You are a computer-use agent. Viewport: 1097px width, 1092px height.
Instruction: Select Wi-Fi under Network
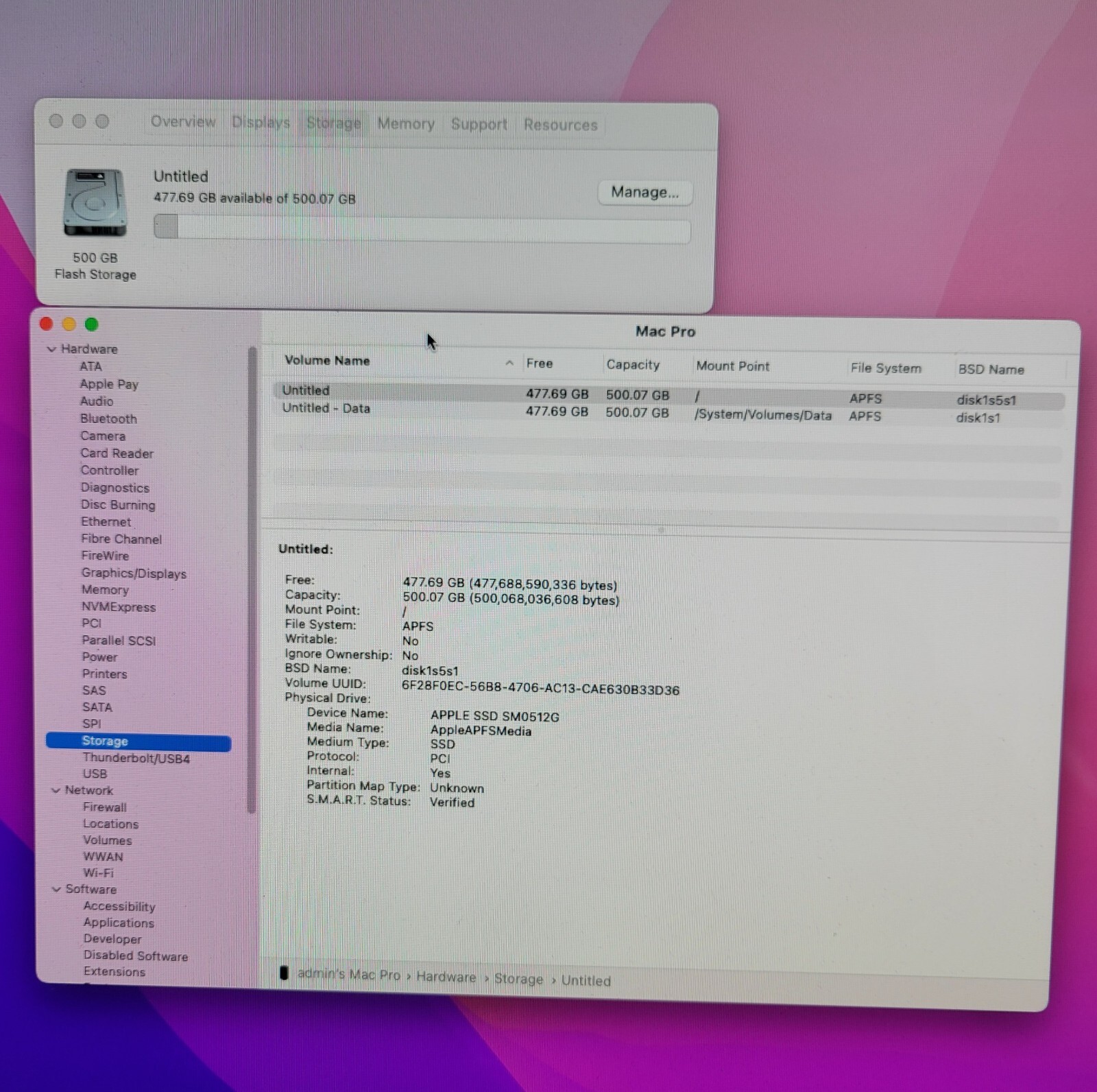pos(98,873)
